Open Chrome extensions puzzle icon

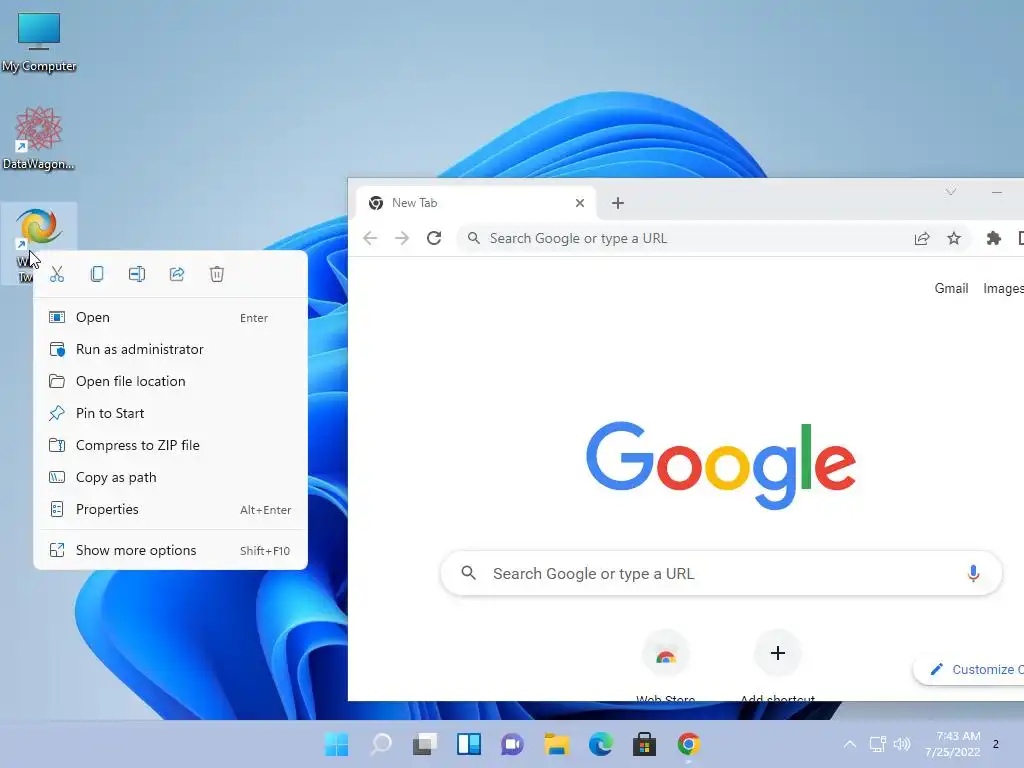[994, 238]
